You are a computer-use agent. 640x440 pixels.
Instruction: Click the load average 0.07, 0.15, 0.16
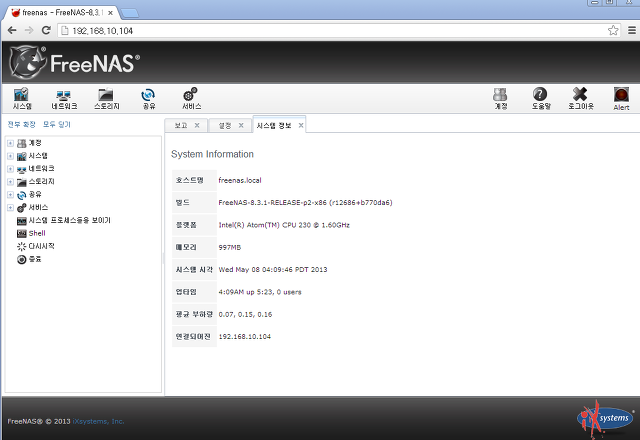tap(245, 314)
